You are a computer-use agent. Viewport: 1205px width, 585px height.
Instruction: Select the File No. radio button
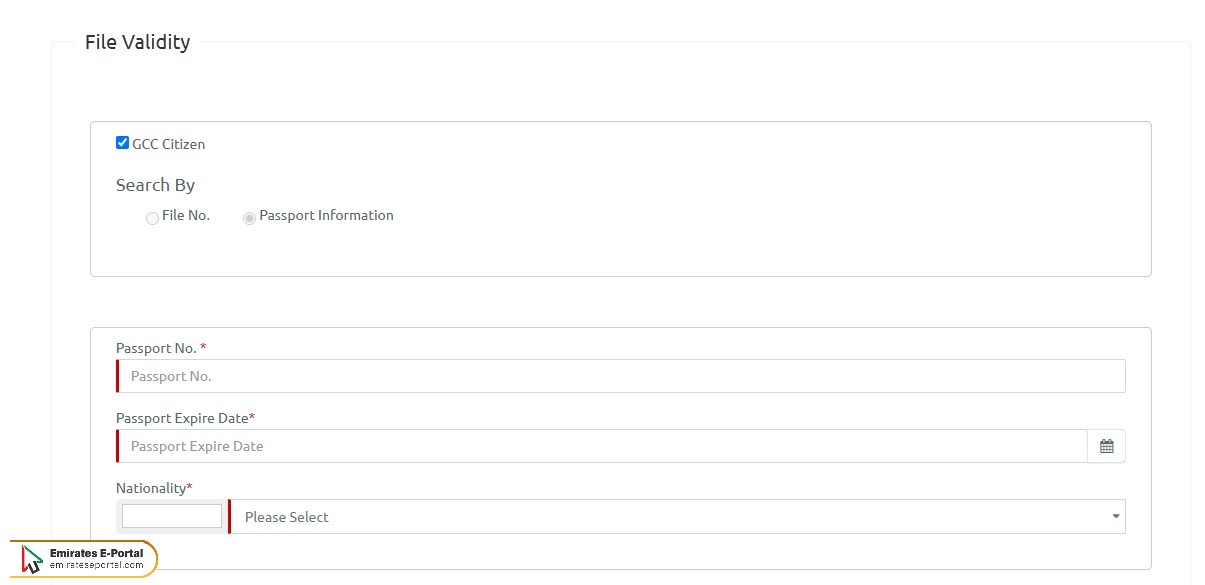(x=152, y=218)
